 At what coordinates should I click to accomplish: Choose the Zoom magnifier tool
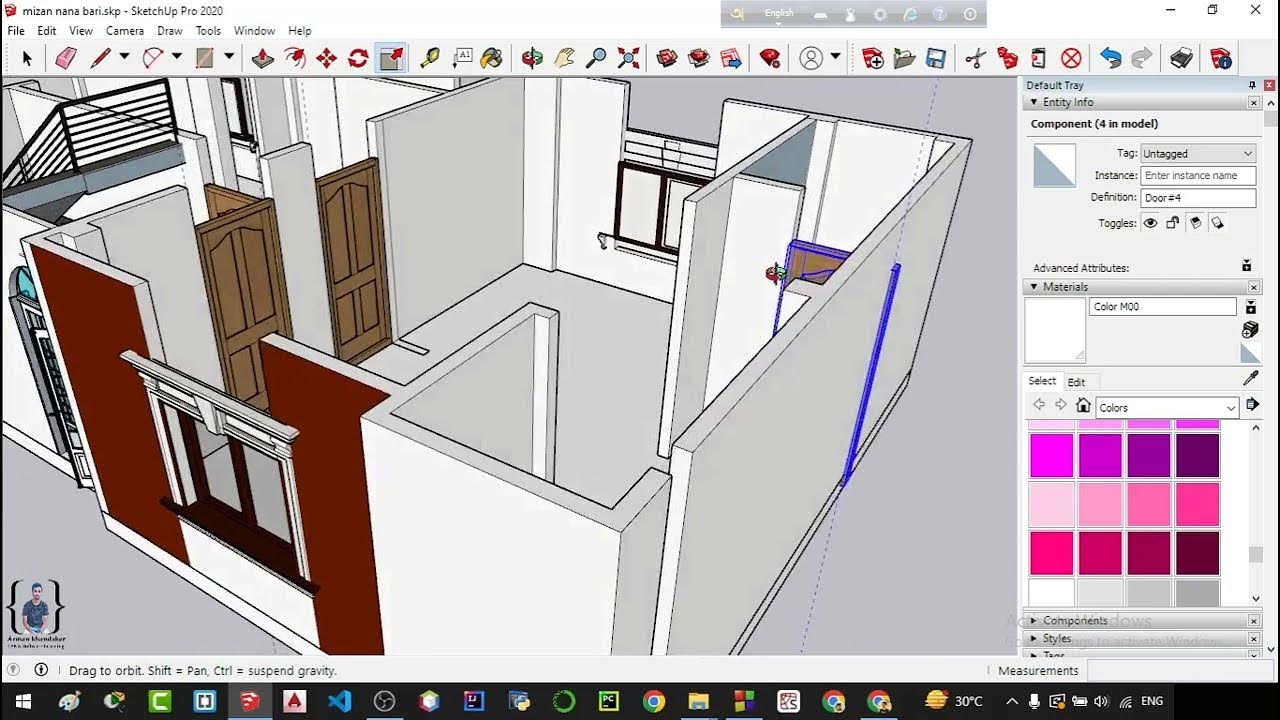click(x=596, y=58)
